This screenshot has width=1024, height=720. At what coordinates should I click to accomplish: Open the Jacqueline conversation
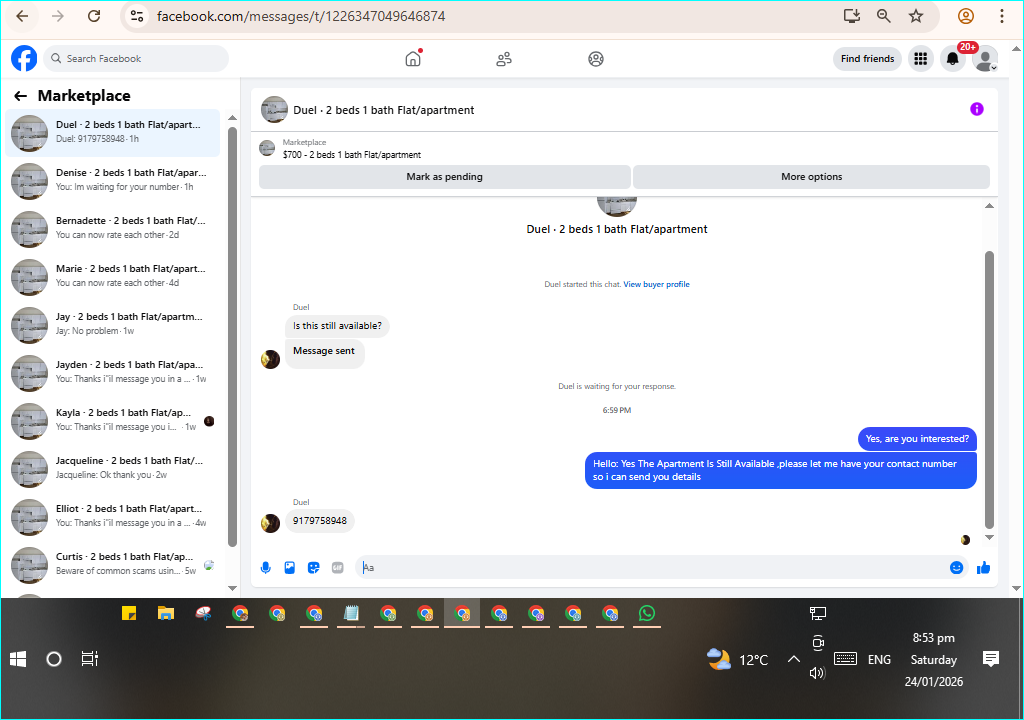coord(113,469)
